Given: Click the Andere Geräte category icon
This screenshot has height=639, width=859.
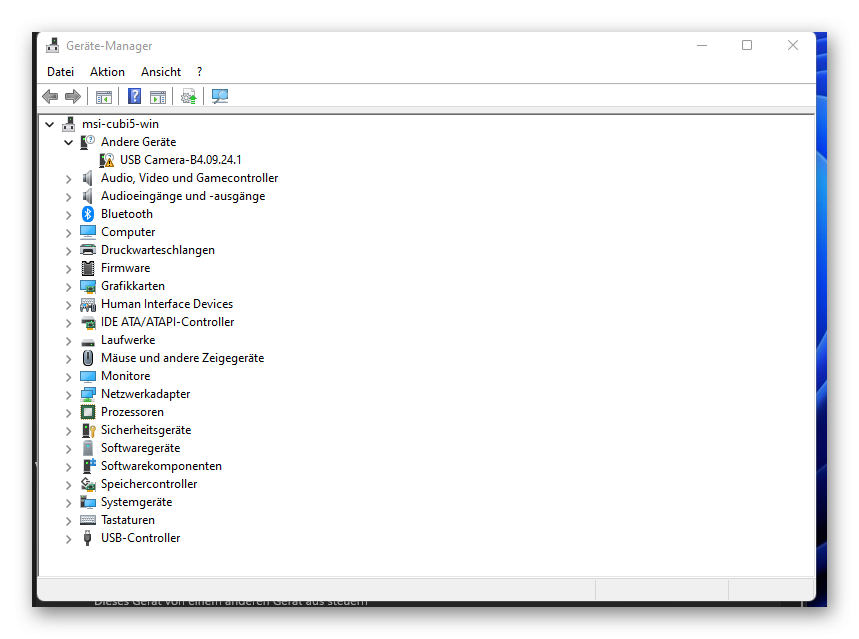Looking at the screenshot, I should click(x=88, y=142).
